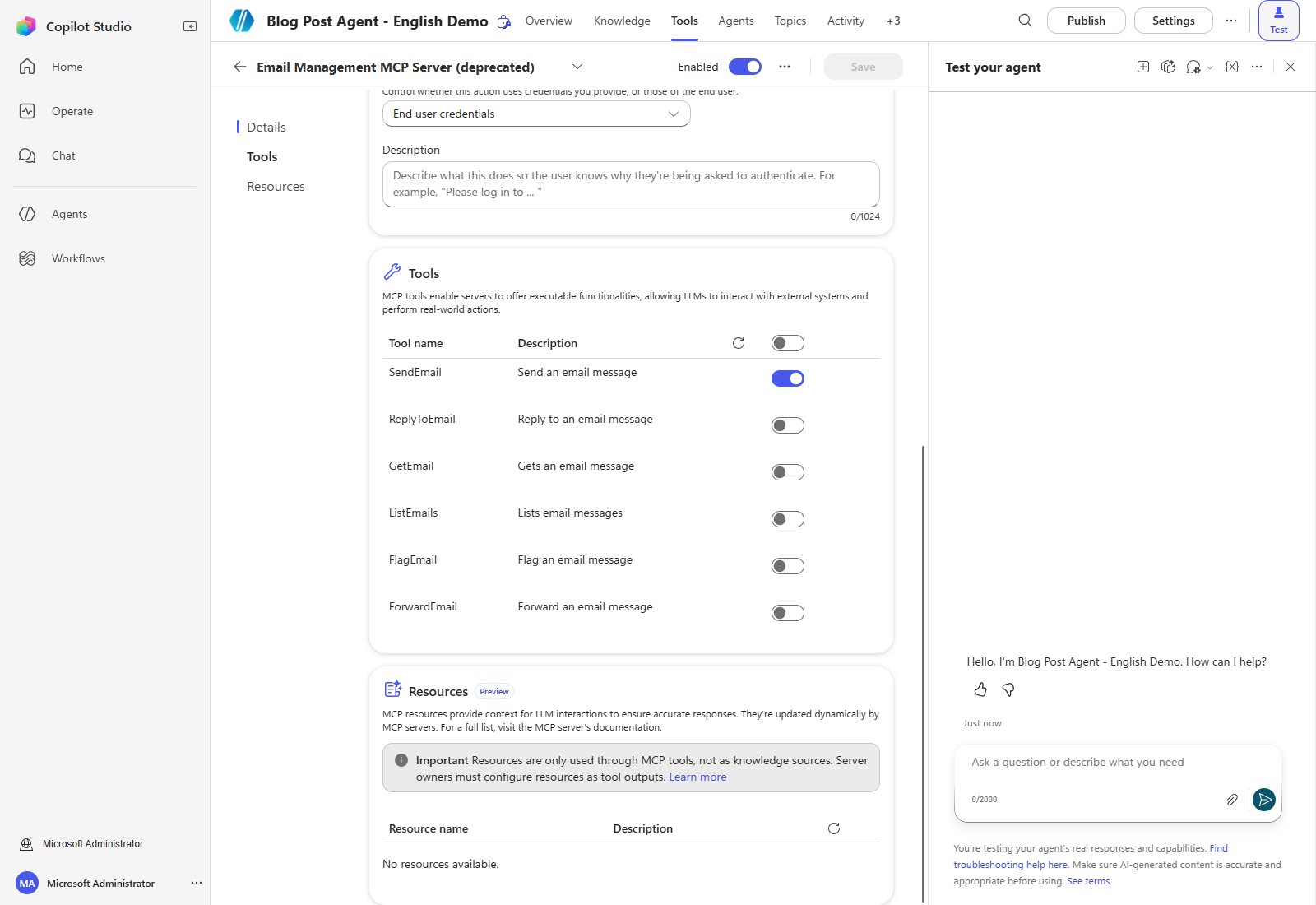
Task: Enable the GetEmail tool
Action: click(788, 472)
